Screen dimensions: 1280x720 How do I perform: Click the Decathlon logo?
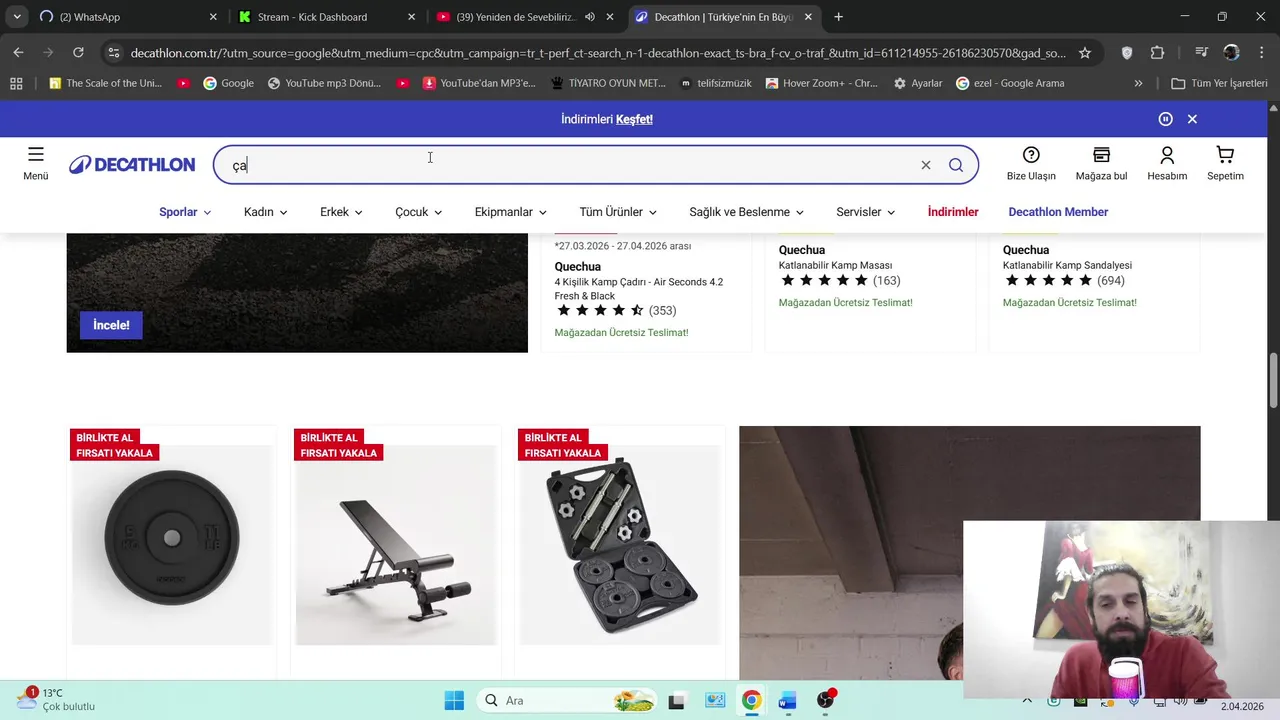click(132, 165)
